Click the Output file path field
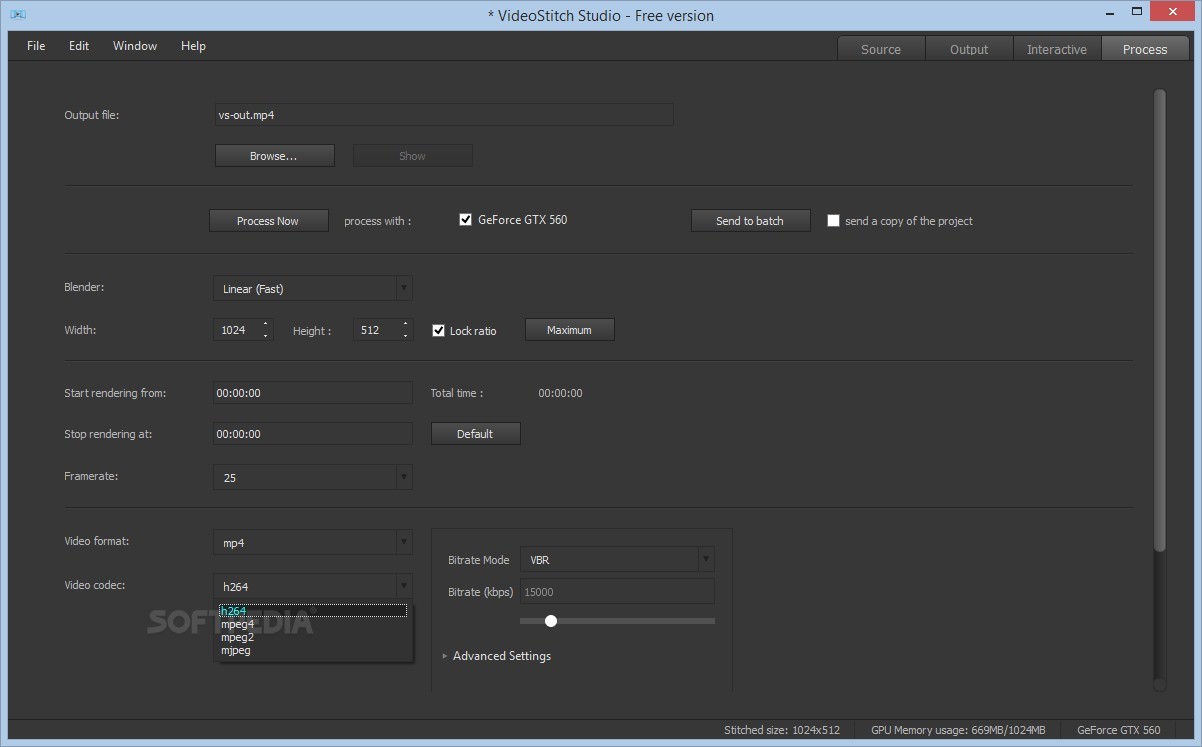The image size is (1202, 747). 444,115
